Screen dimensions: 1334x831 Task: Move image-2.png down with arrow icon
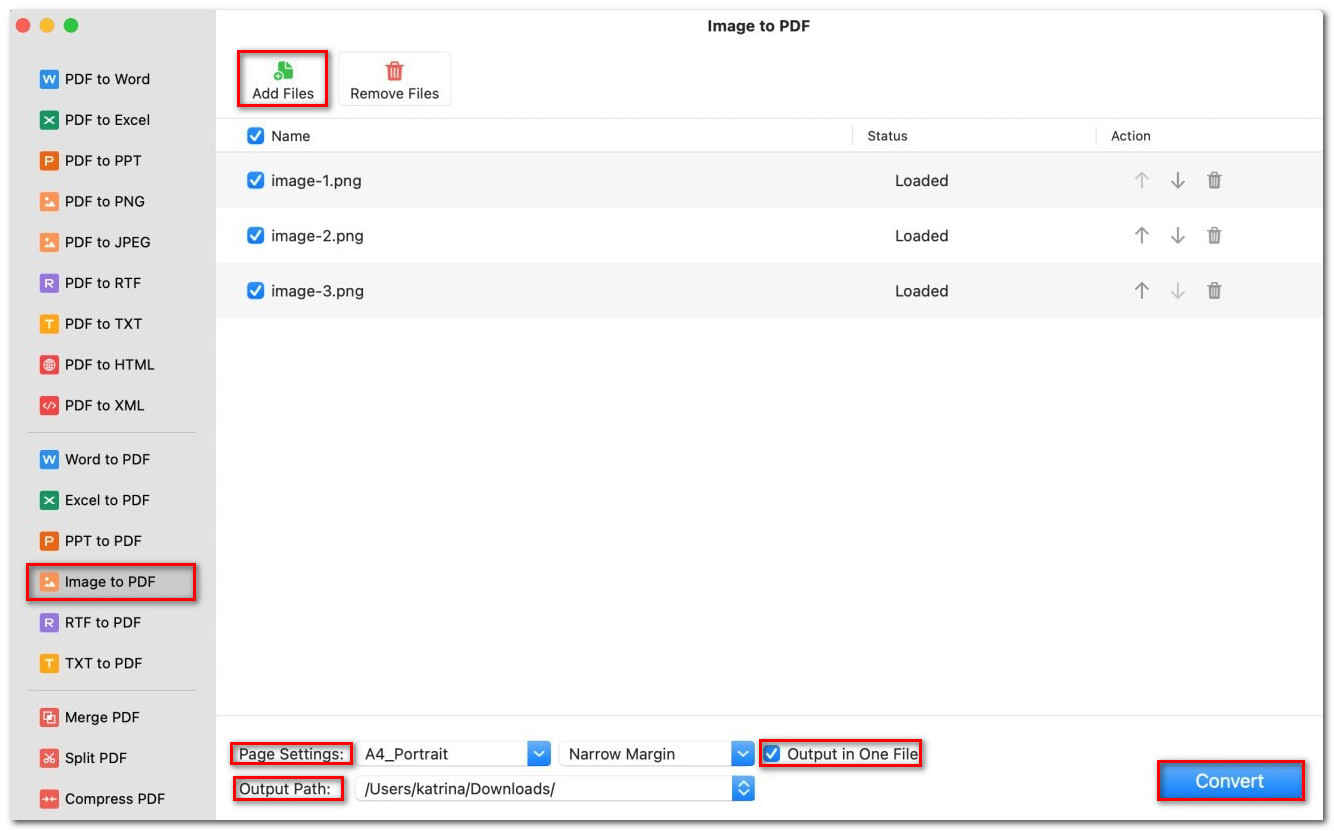pyautogui.click(x=1177, y=236)
